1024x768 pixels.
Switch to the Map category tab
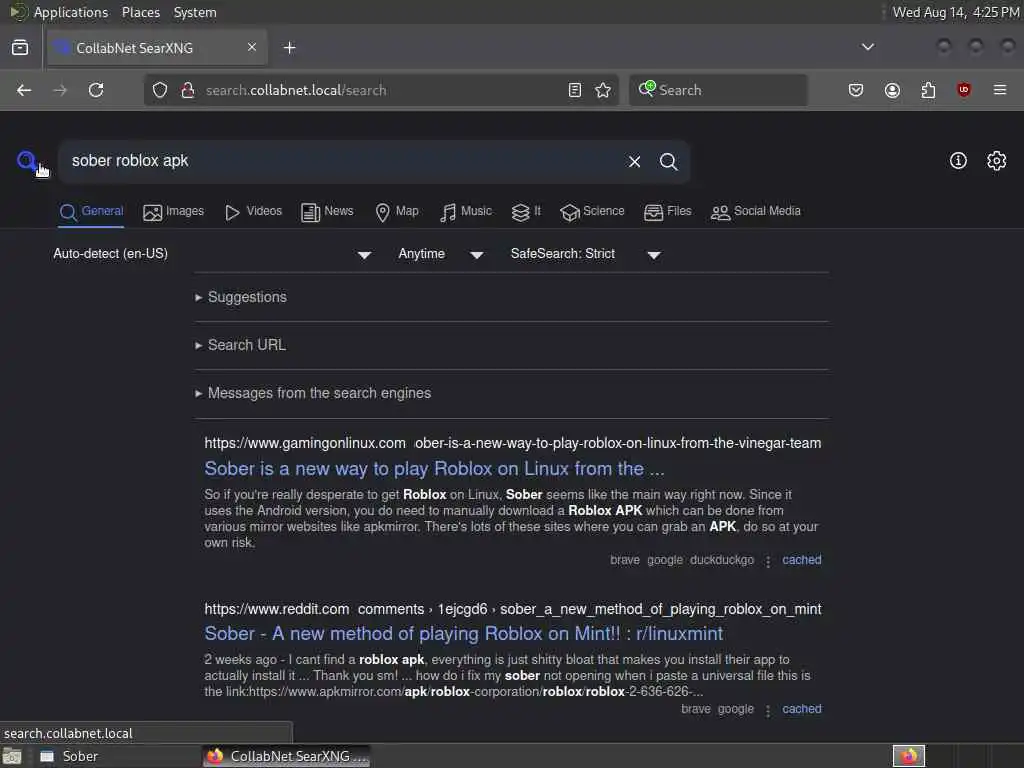[x=397, y=212]
